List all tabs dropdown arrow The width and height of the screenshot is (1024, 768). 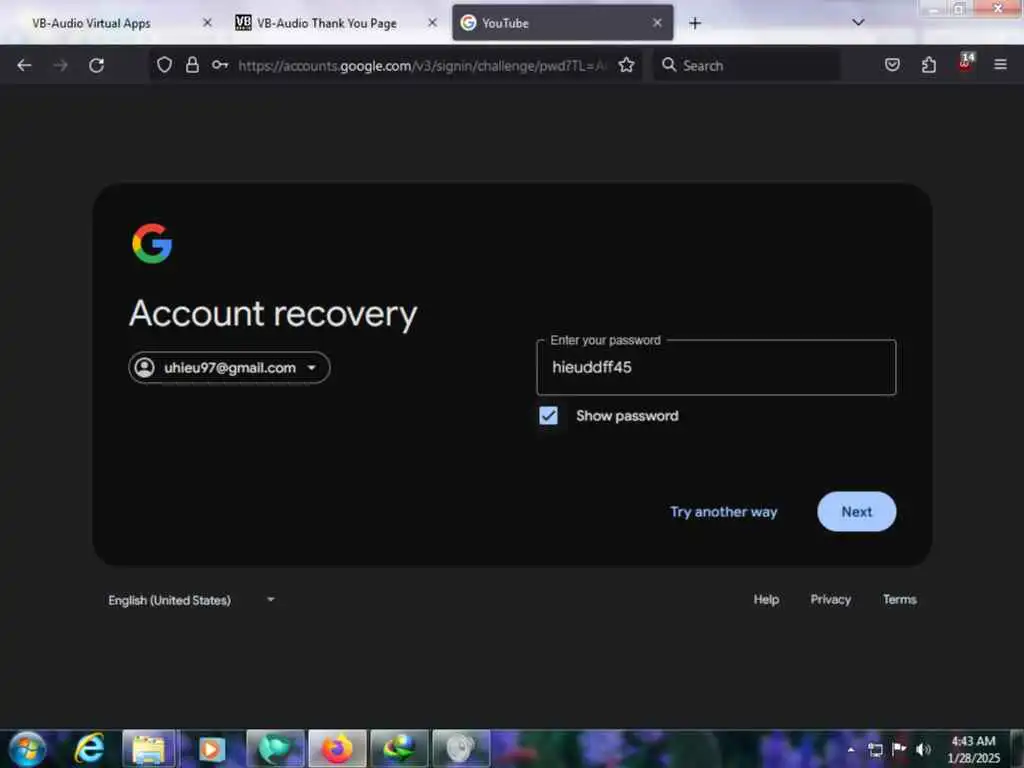tap(858, 22)
